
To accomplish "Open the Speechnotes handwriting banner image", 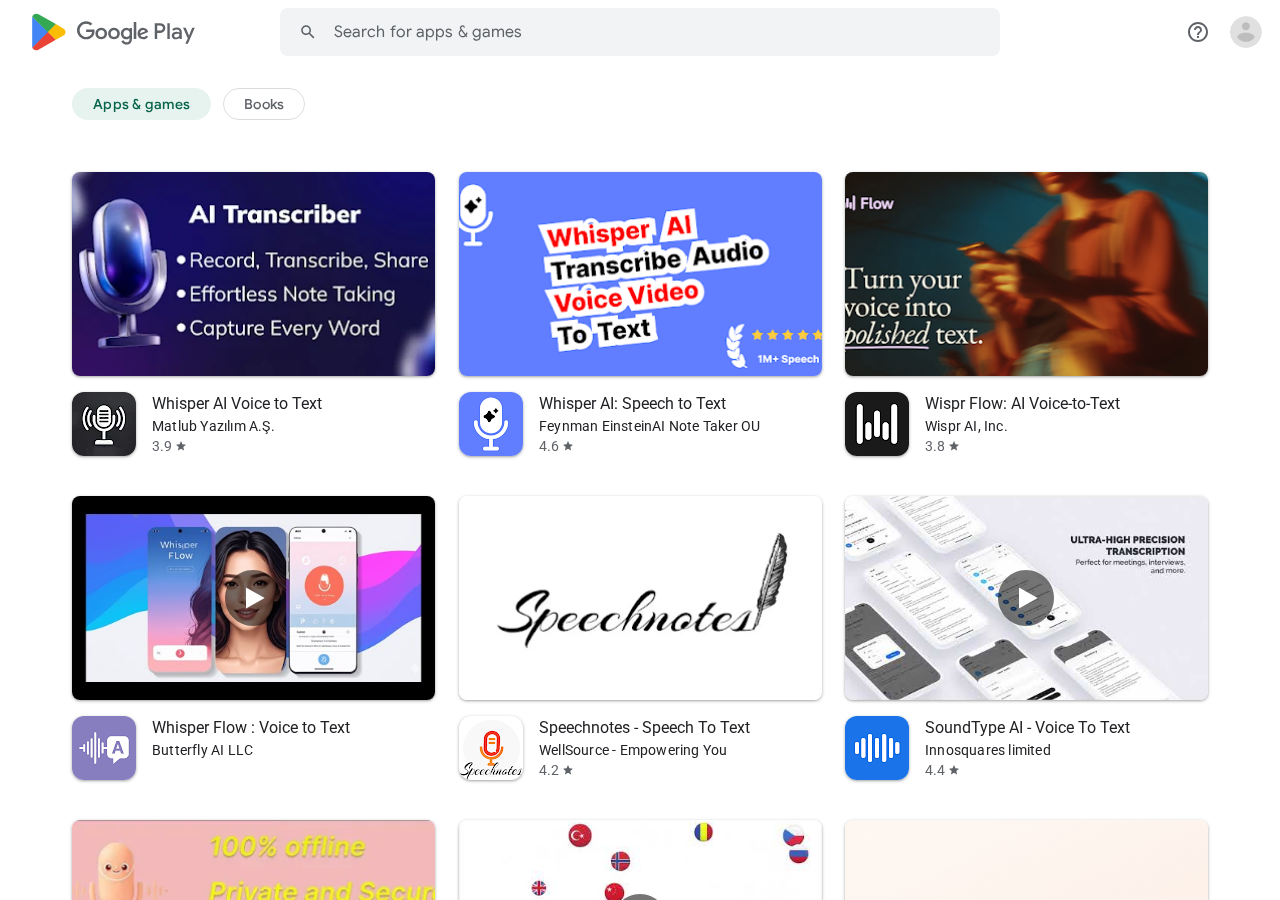I will click(x=640, y=598).
